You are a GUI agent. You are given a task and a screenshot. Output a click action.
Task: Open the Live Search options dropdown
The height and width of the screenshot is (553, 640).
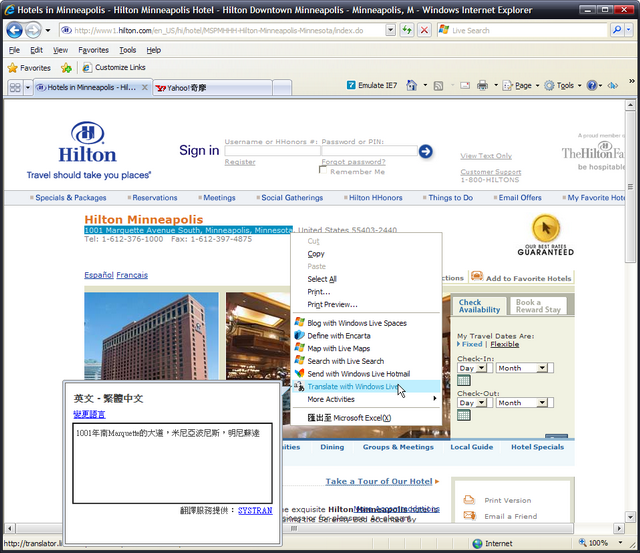click(629, 30)
